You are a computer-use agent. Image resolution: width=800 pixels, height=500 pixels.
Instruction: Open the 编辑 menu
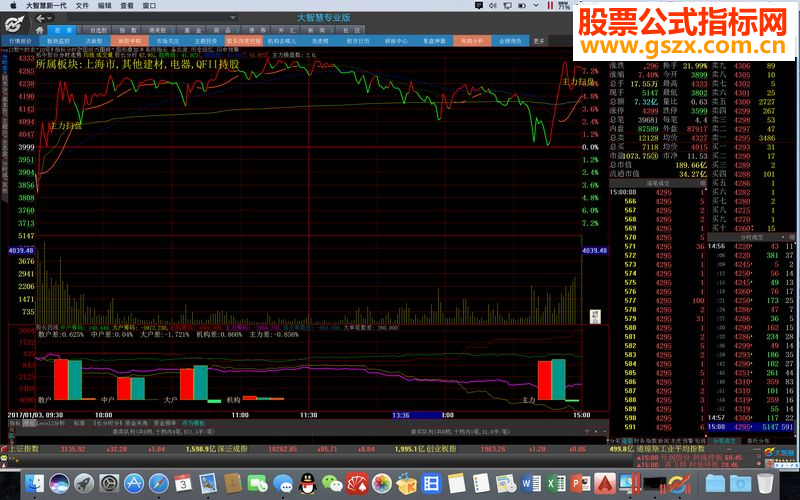tap(105, 6)
